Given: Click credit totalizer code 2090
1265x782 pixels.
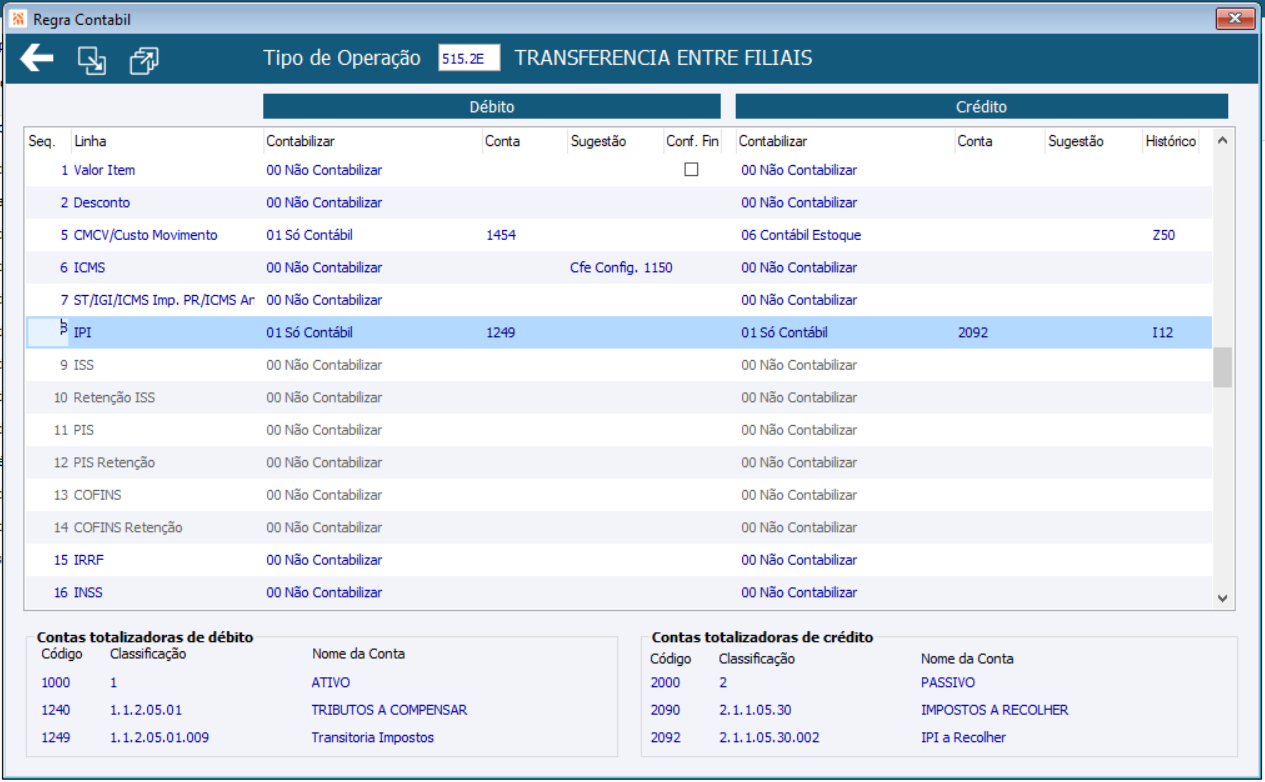Looking at the screenshot, I should 665,710.
